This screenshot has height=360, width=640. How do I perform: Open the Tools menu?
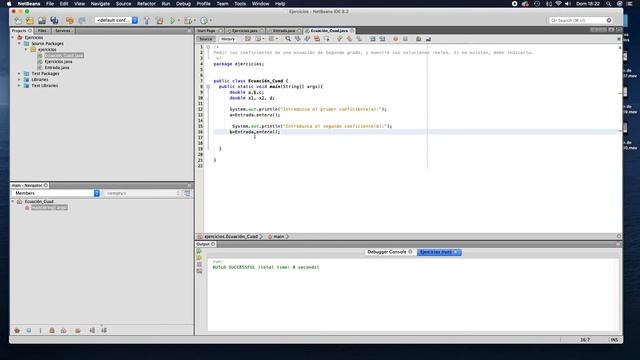pyautogui.click(x=240, y=4)
